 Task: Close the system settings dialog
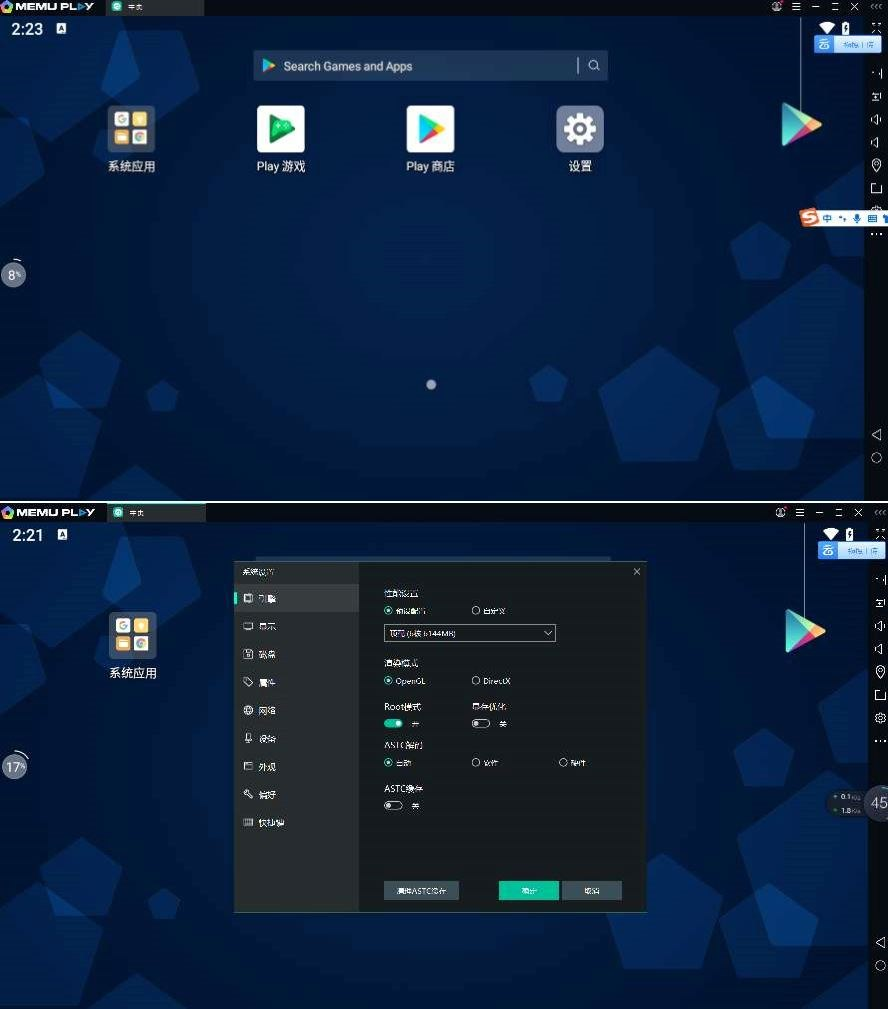click(x=637, y=571)
